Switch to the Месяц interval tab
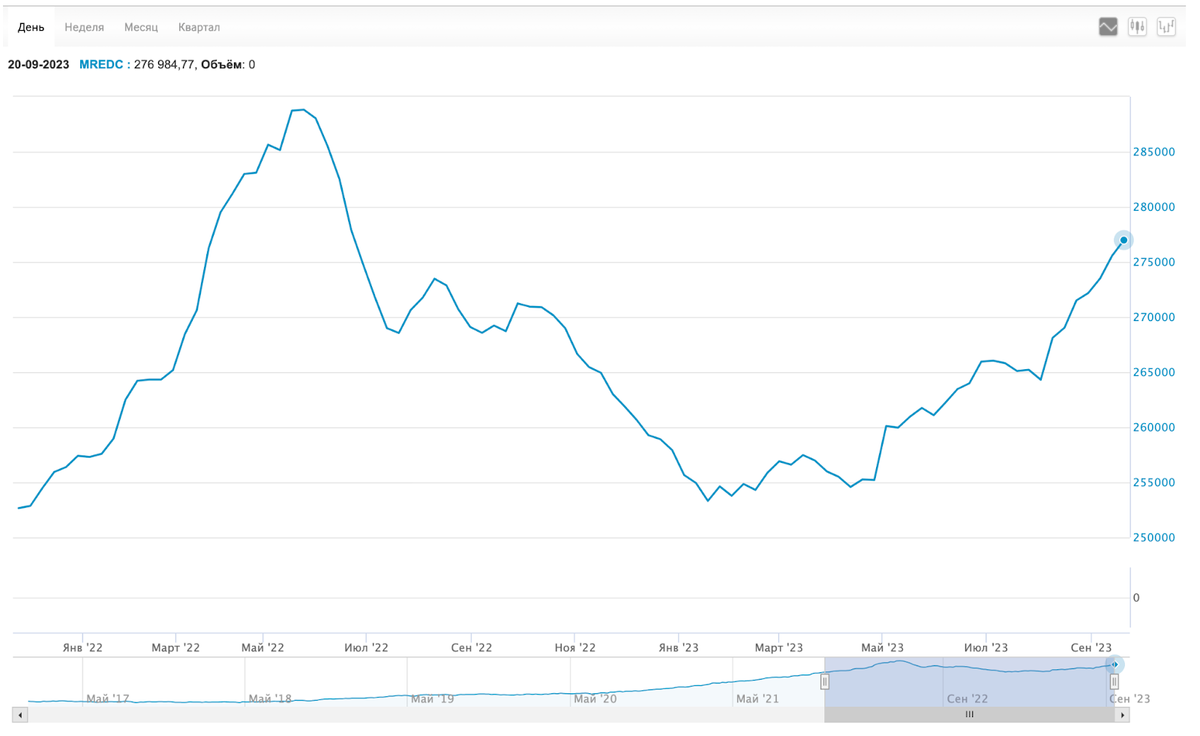1200x736 pixels. point(141,27)
